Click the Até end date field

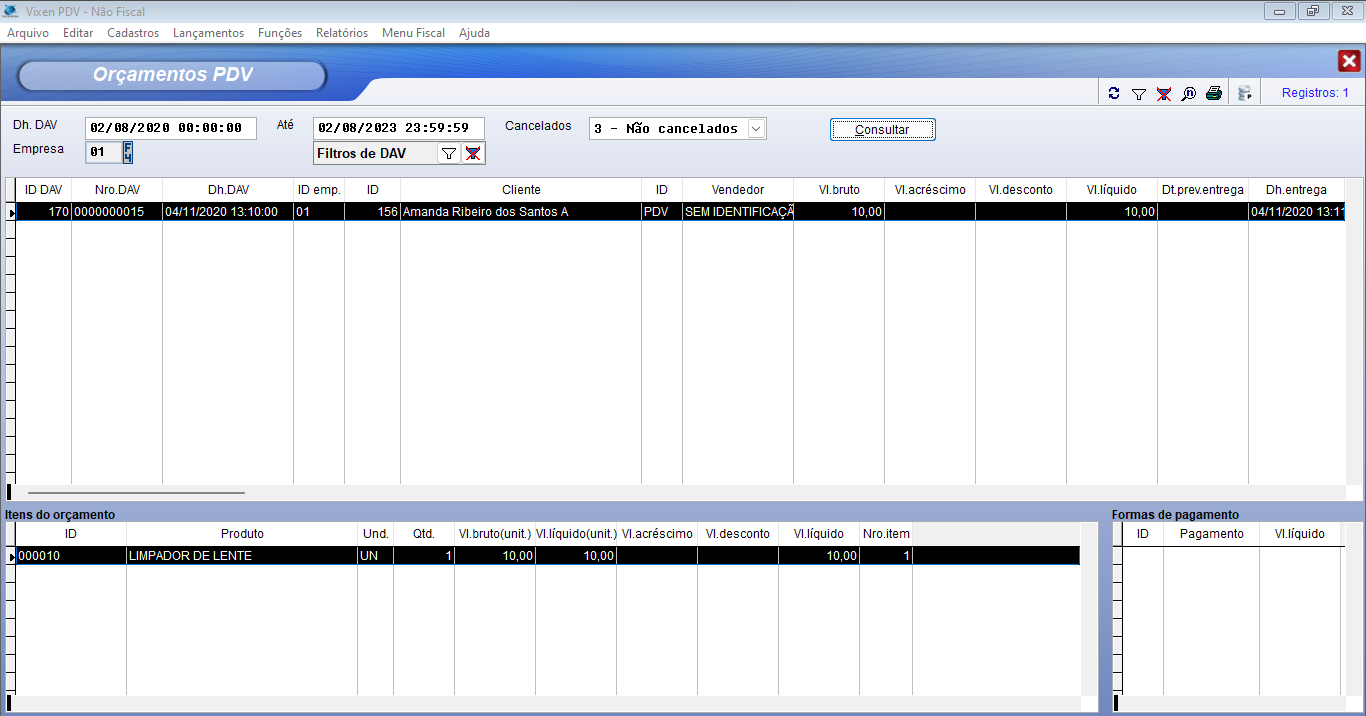click(x=398, y=128)
